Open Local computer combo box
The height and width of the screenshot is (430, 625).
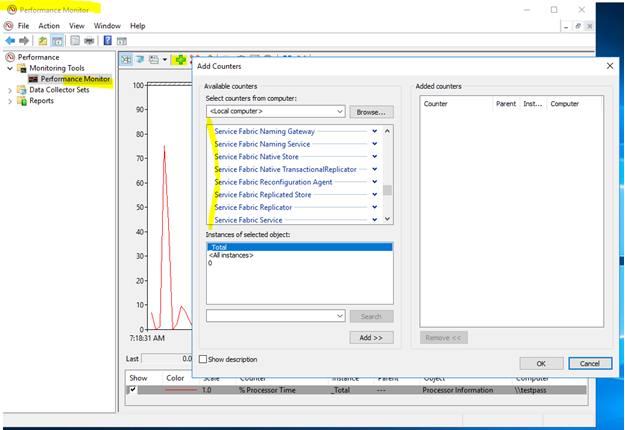tap(276, 112)
